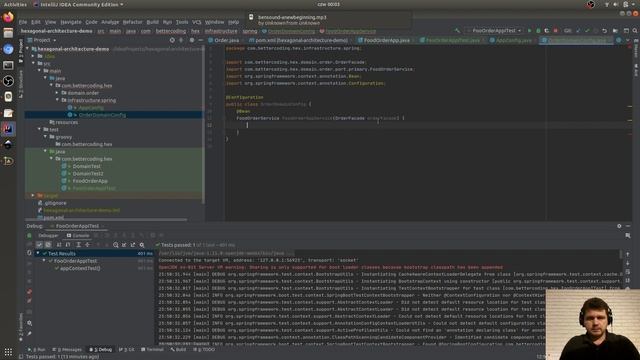Open the Refactor menu

pyautogui.click(x=133, y=22)
